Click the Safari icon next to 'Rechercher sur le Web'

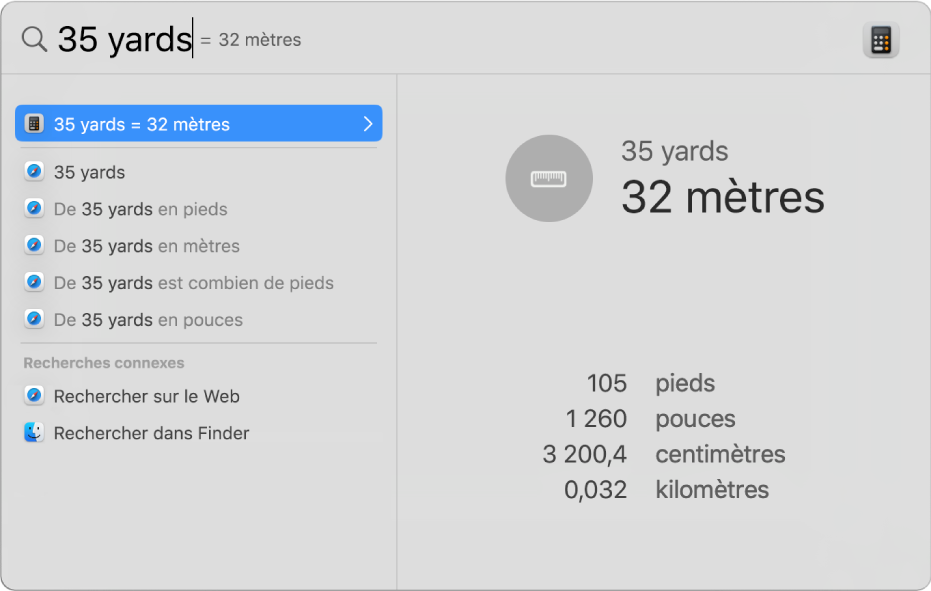(33, 396)
